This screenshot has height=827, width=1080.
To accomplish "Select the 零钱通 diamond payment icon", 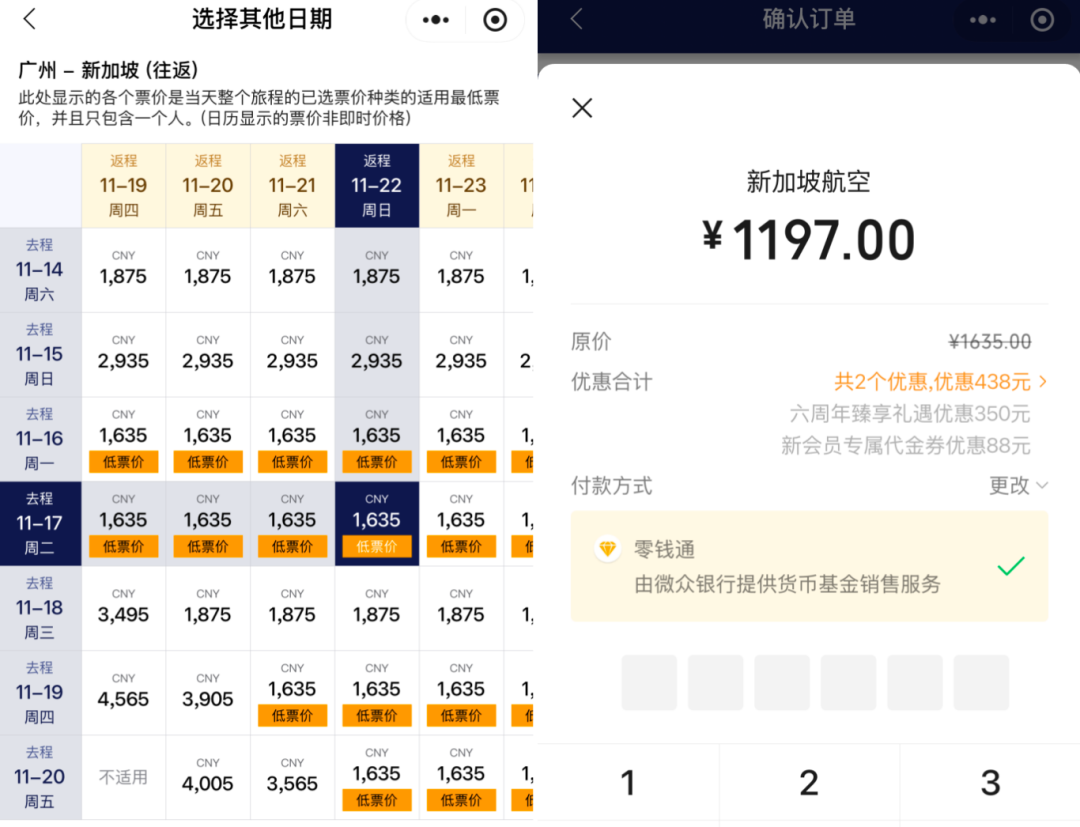I will (608, 549).
